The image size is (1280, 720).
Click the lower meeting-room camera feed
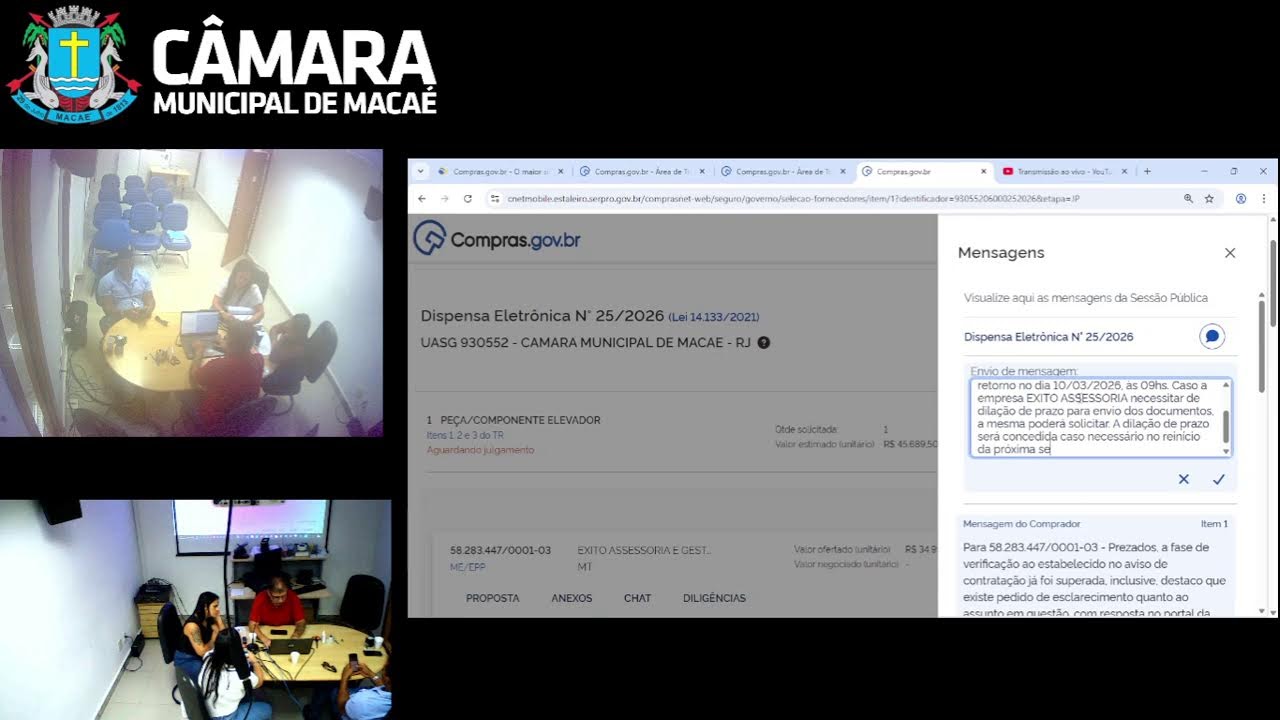(196, 610)
